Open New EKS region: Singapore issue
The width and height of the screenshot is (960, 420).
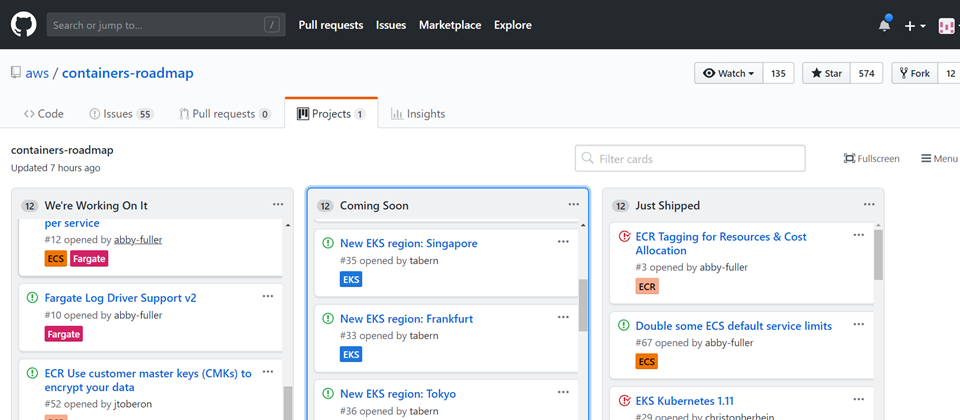[x=408, y=244]
